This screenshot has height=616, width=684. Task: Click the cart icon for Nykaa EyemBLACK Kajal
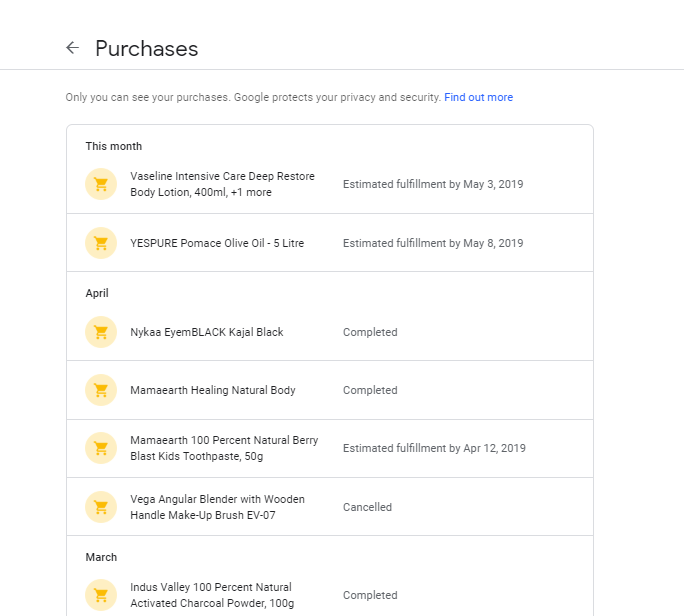tap(101, 332)
